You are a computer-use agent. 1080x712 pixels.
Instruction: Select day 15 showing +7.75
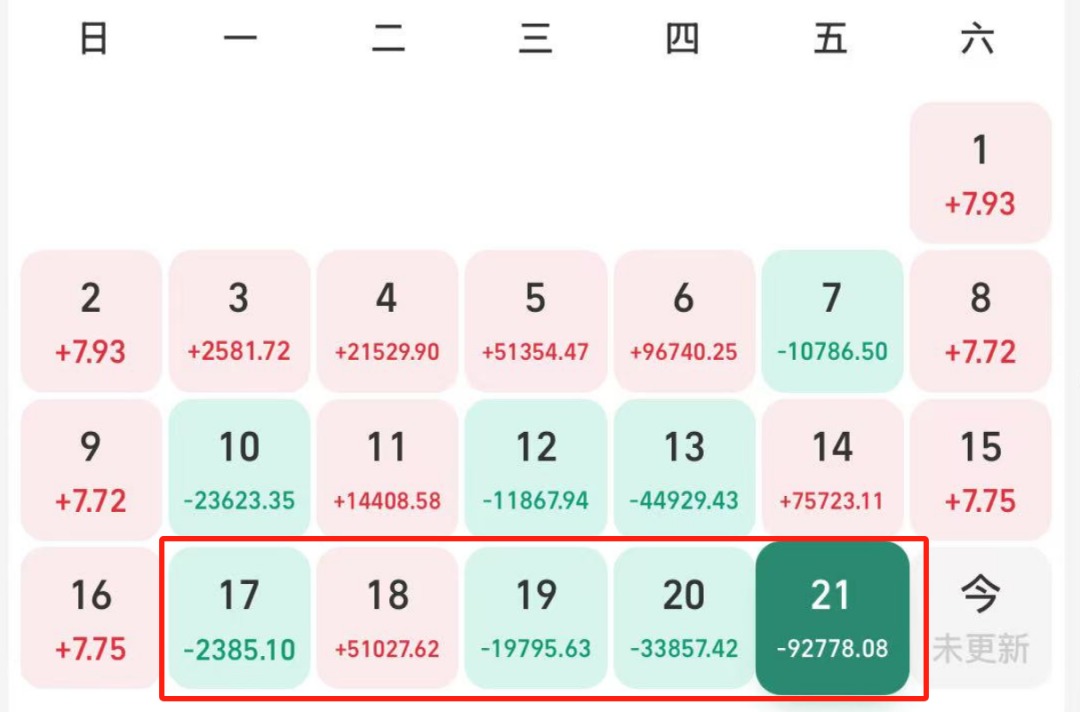(980, 470)
